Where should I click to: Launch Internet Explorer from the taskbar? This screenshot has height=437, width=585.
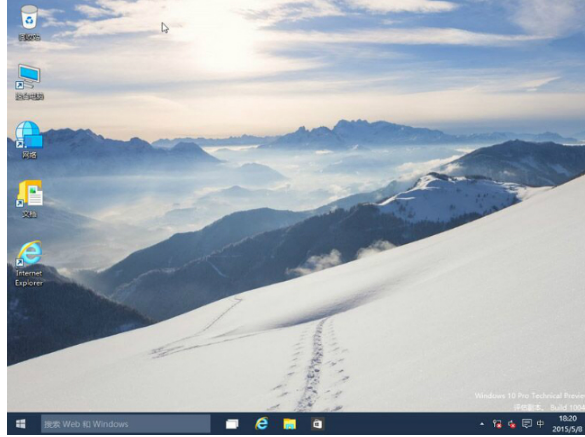(262, 424)
